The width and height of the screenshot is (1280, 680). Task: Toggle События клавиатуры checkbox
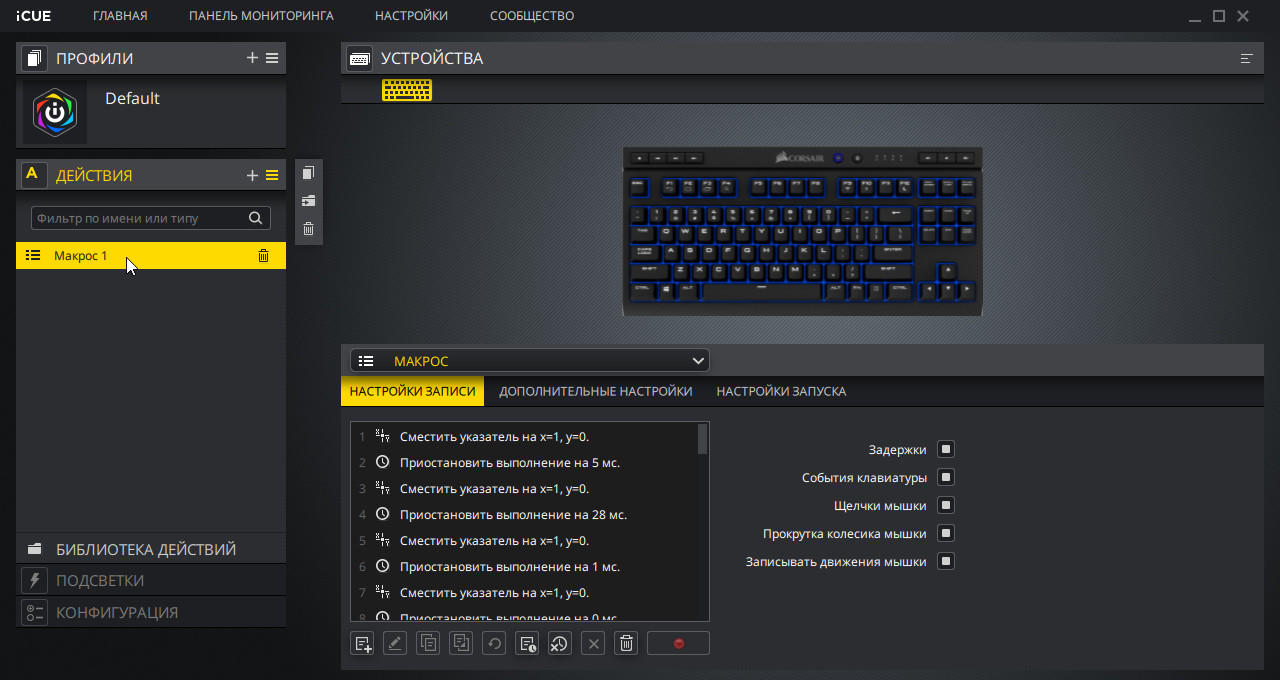coord(945,478)
